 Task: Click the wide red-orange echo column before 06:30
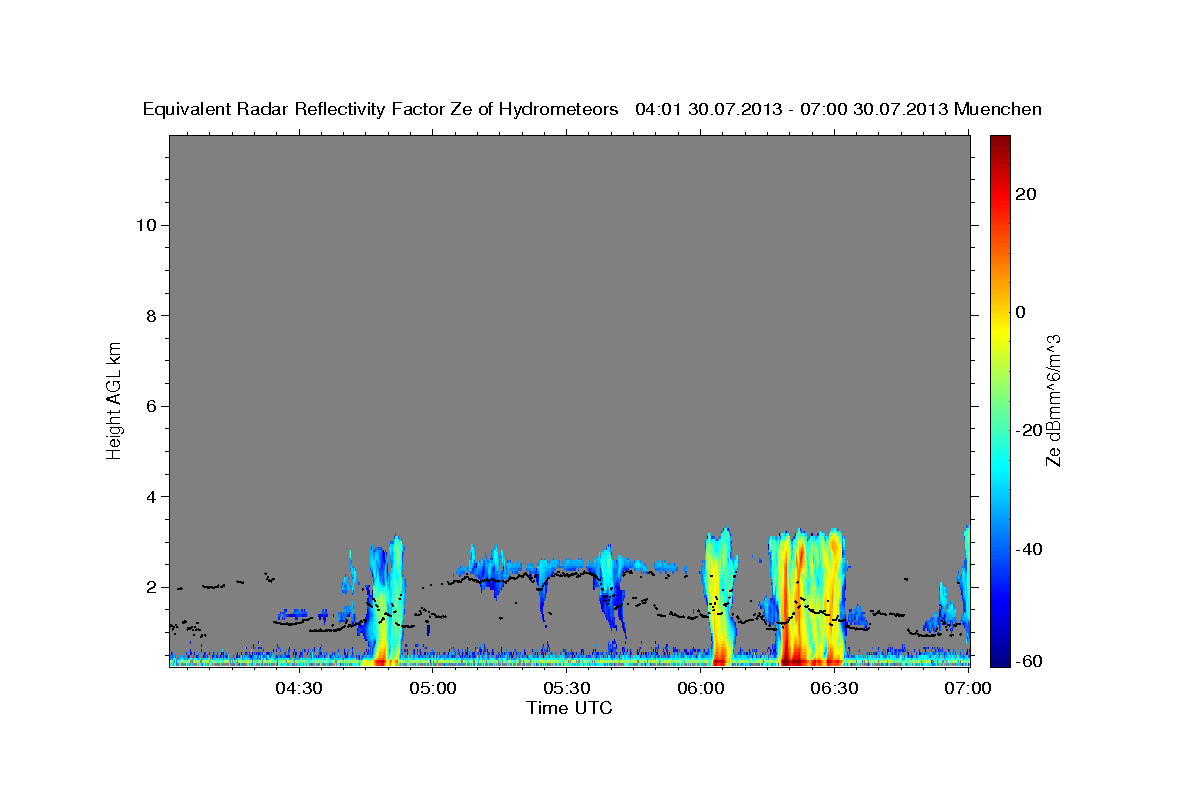tap(807, 597)
